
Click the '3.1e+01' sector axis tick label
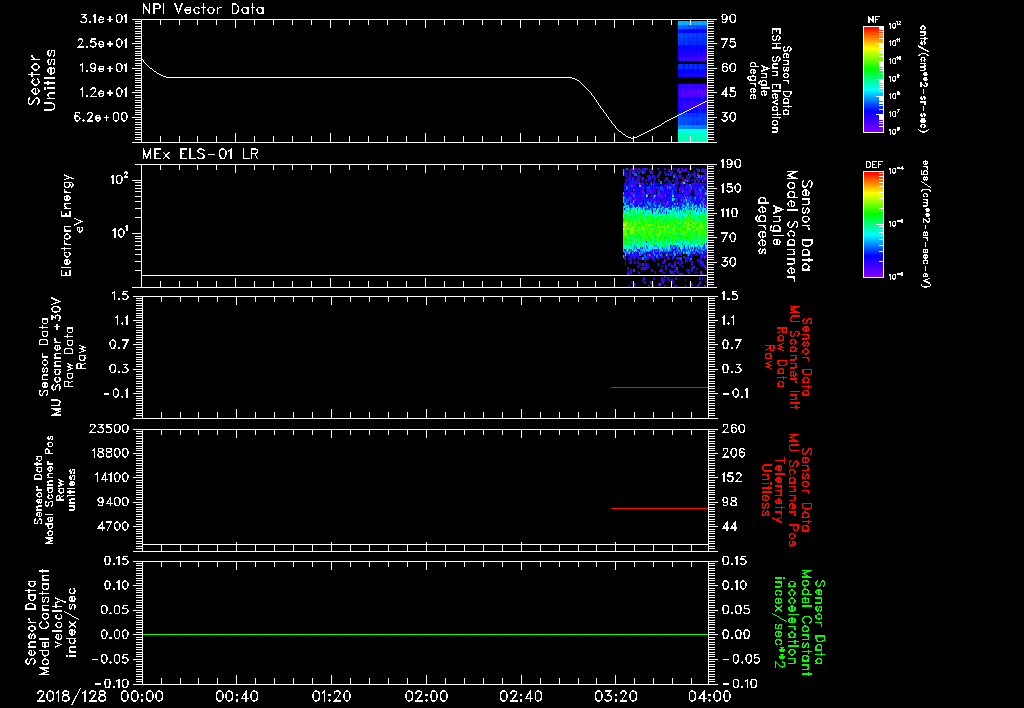click(x=104, y=19)
